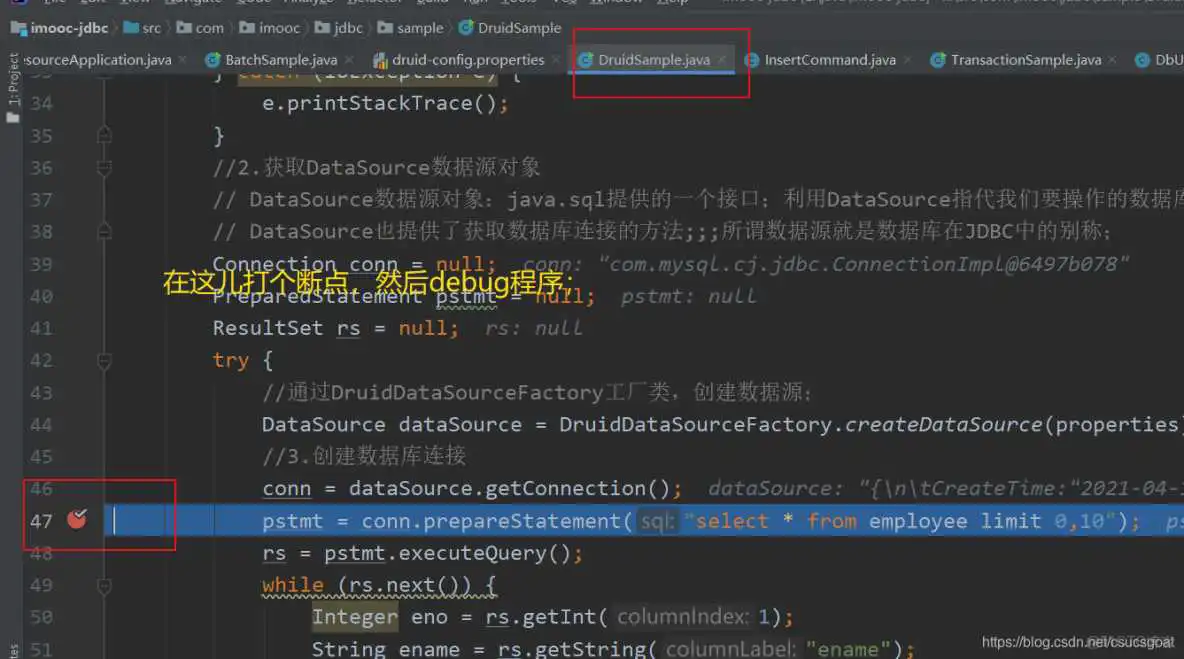Click the 'Connection conn' declaration text
The width and height of the screenshot is (1184, 659).
pyautogui.click(x=305, y=264)
